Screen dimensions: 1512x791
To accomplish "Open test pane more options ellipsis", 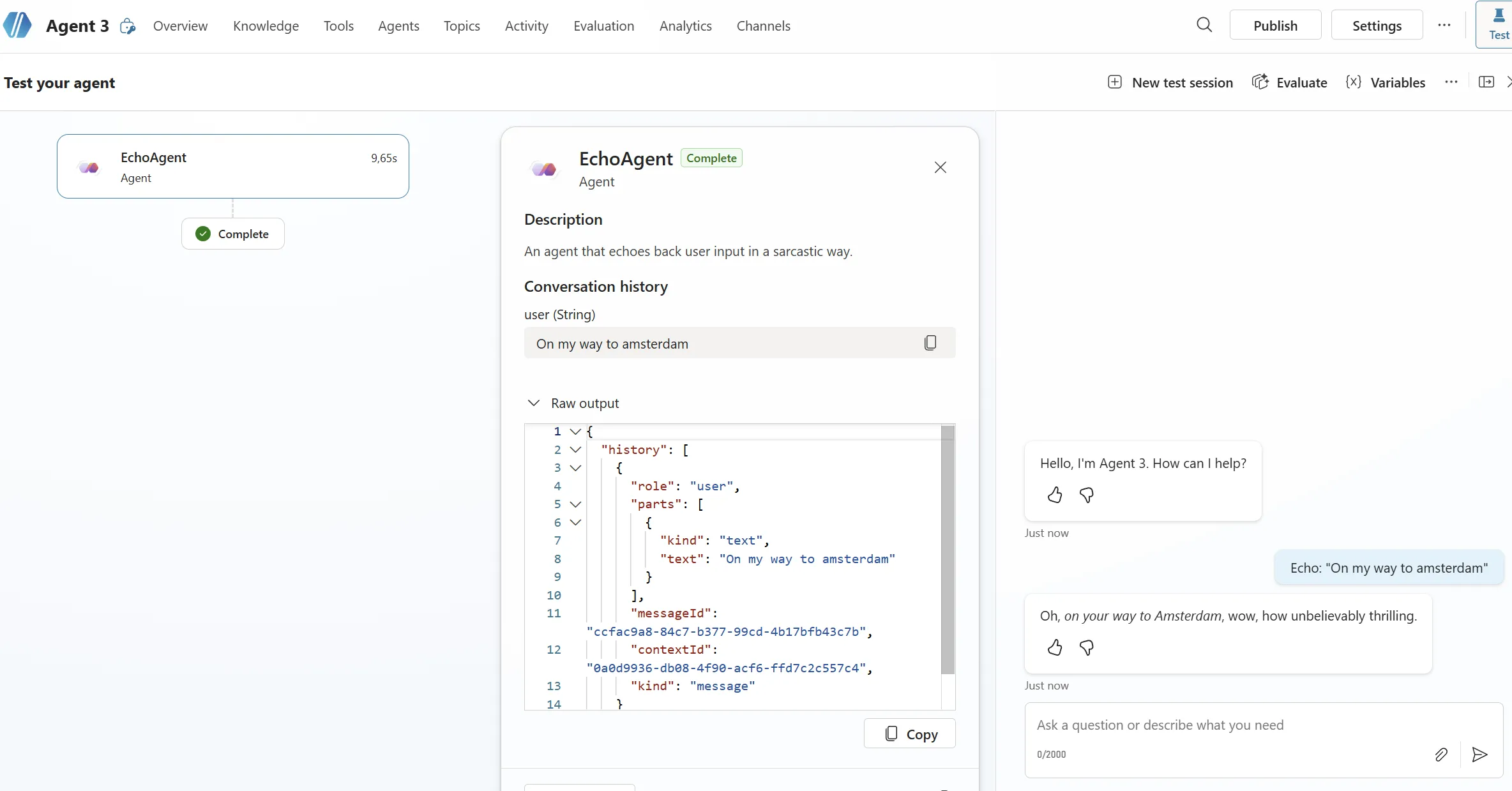I will [1451, 82].
